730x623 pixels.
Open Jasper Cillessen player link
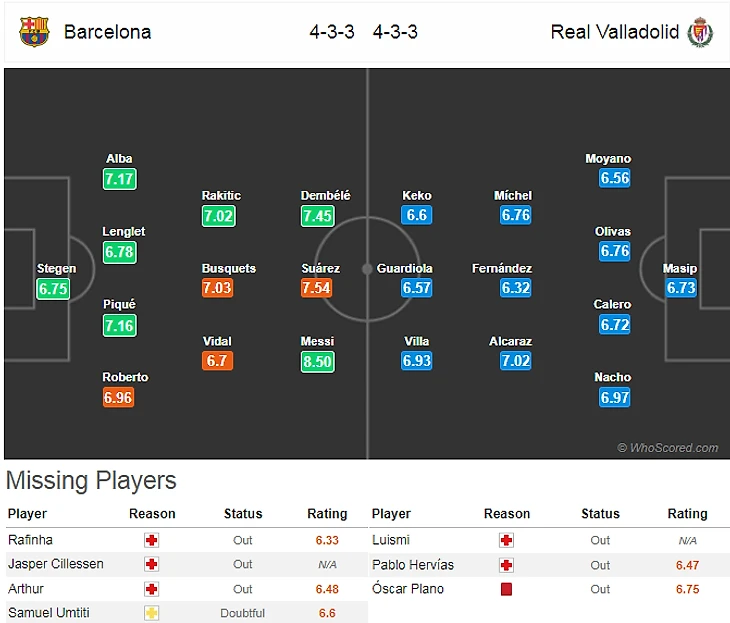click(x=56, y=564)
